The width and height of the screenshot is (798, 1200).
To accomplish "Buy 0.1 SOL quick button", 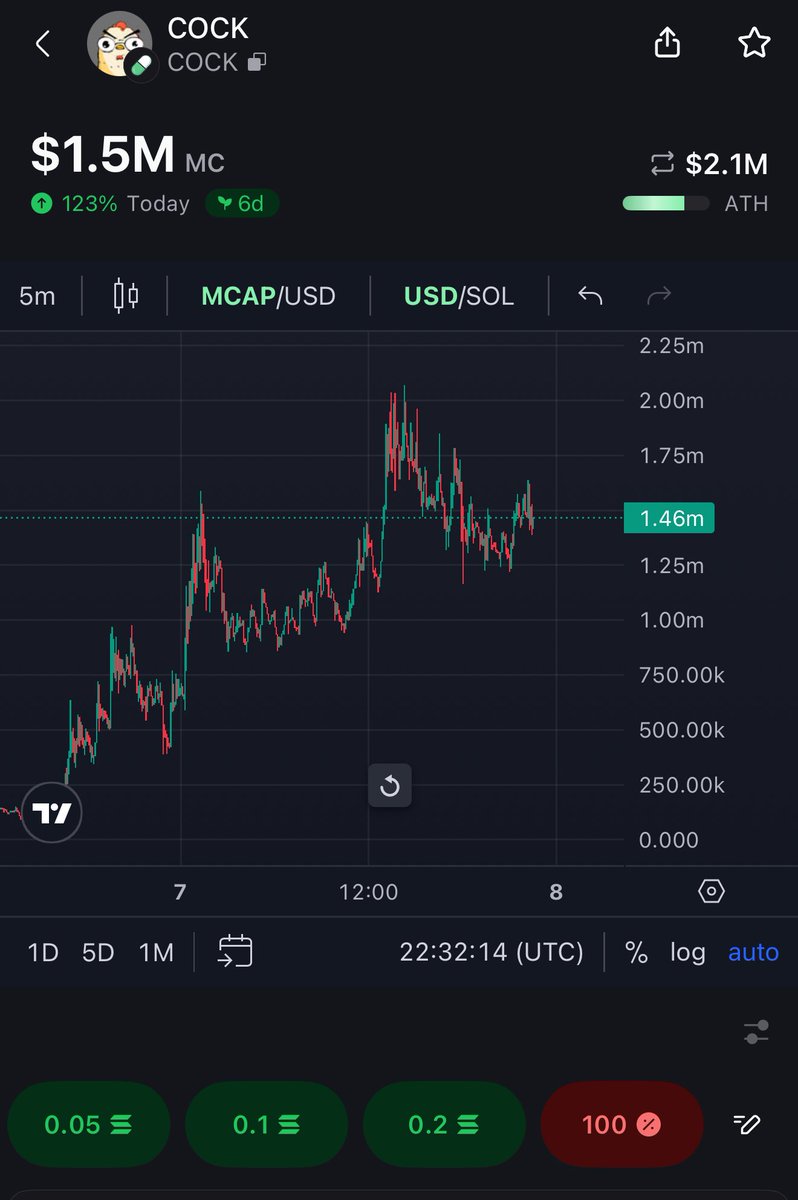I will coord(266,1124).
